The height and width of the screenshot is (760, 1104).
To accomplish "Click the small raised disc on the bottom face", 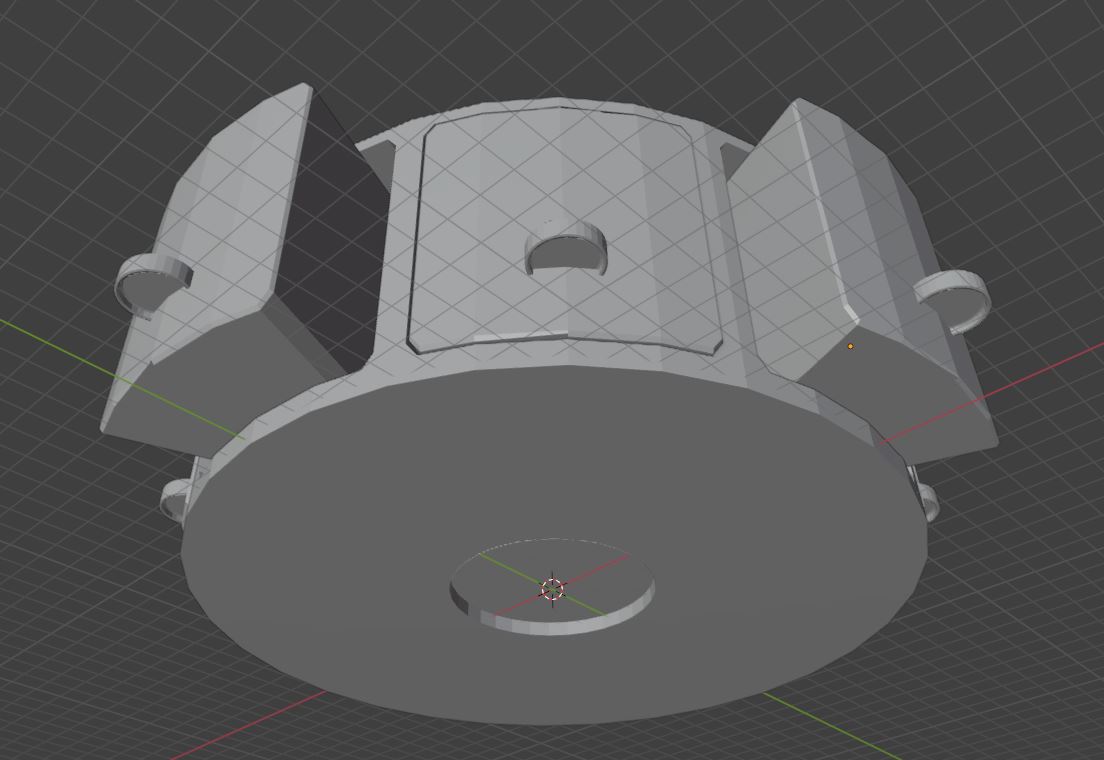I will pos(552,586).
